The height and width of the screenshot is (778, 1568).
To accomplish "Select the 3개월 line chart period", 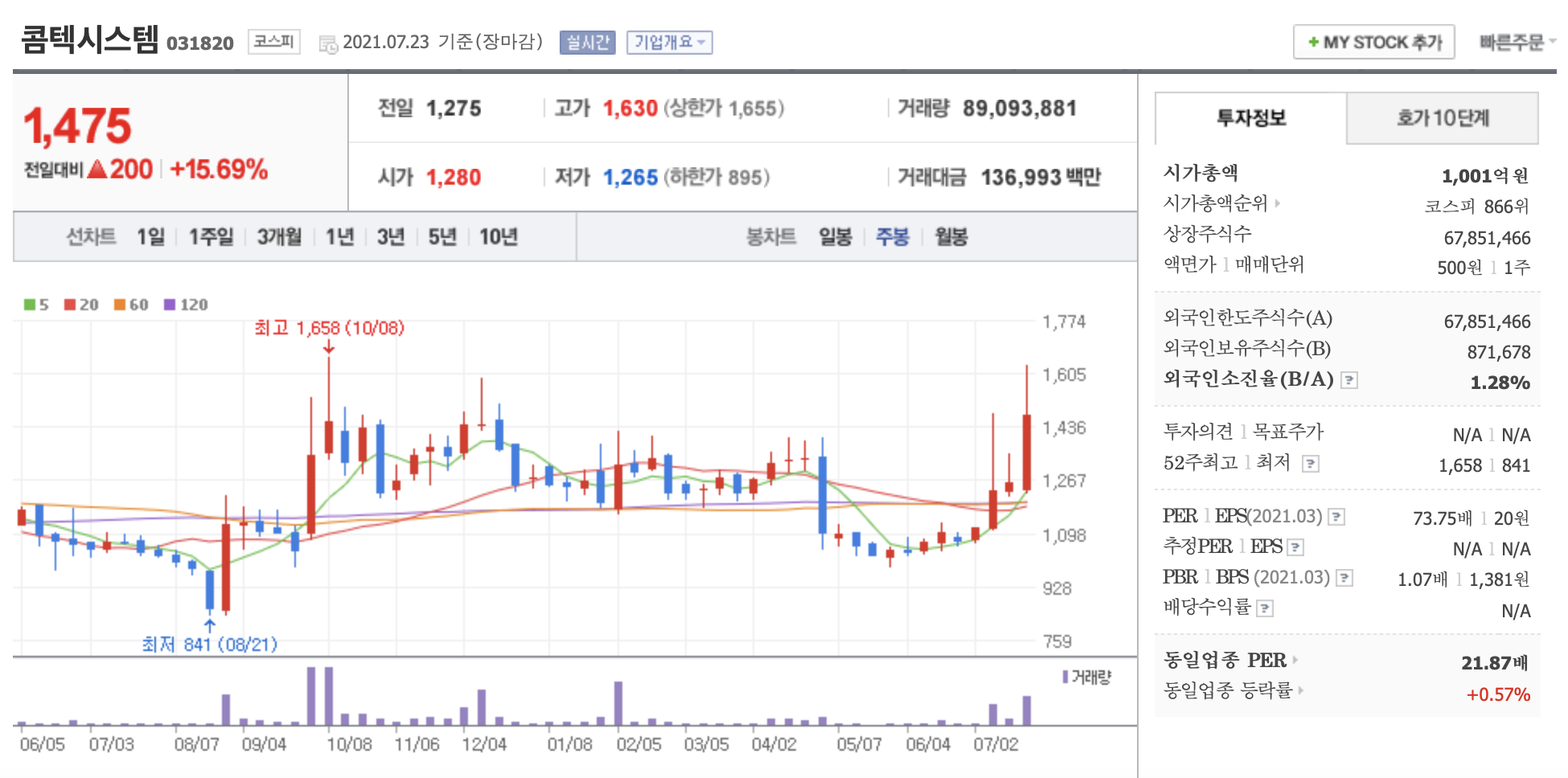I will pos(279,236).
